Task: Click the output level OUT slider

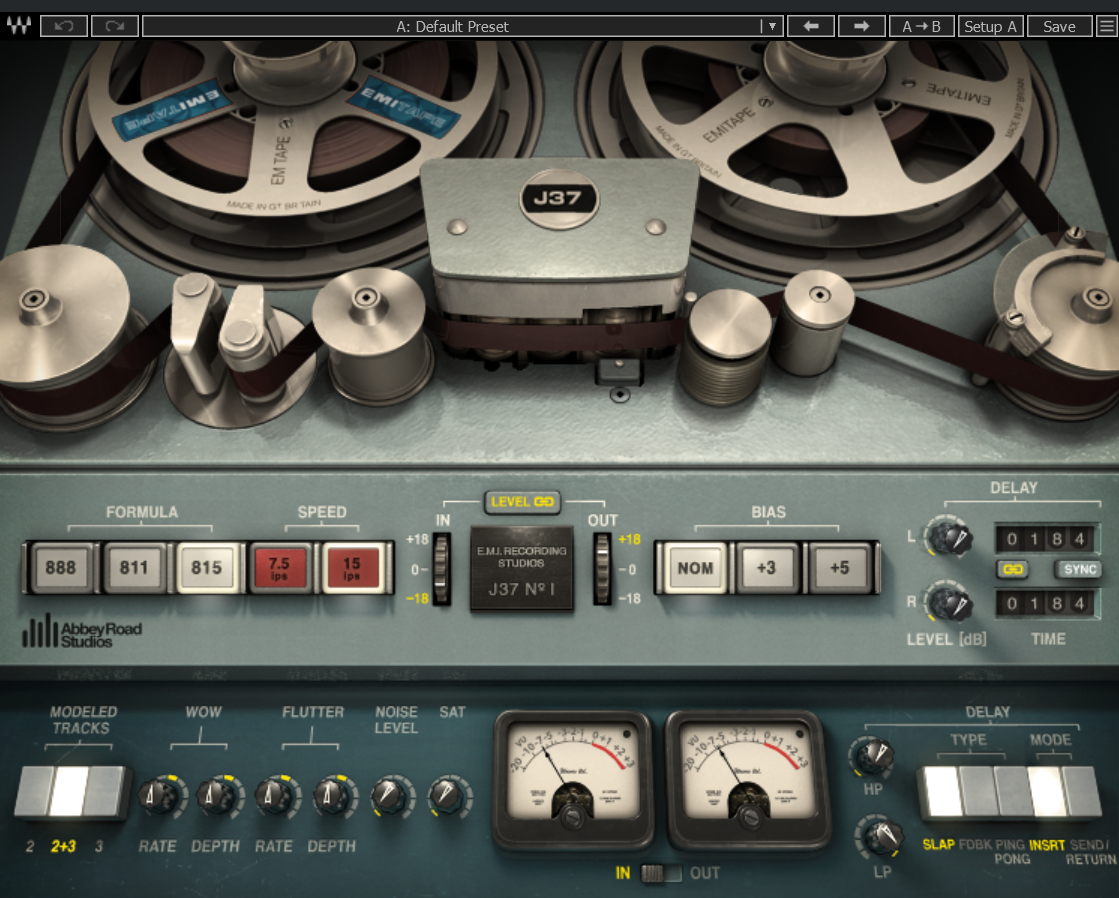Action: coord(602,569)
